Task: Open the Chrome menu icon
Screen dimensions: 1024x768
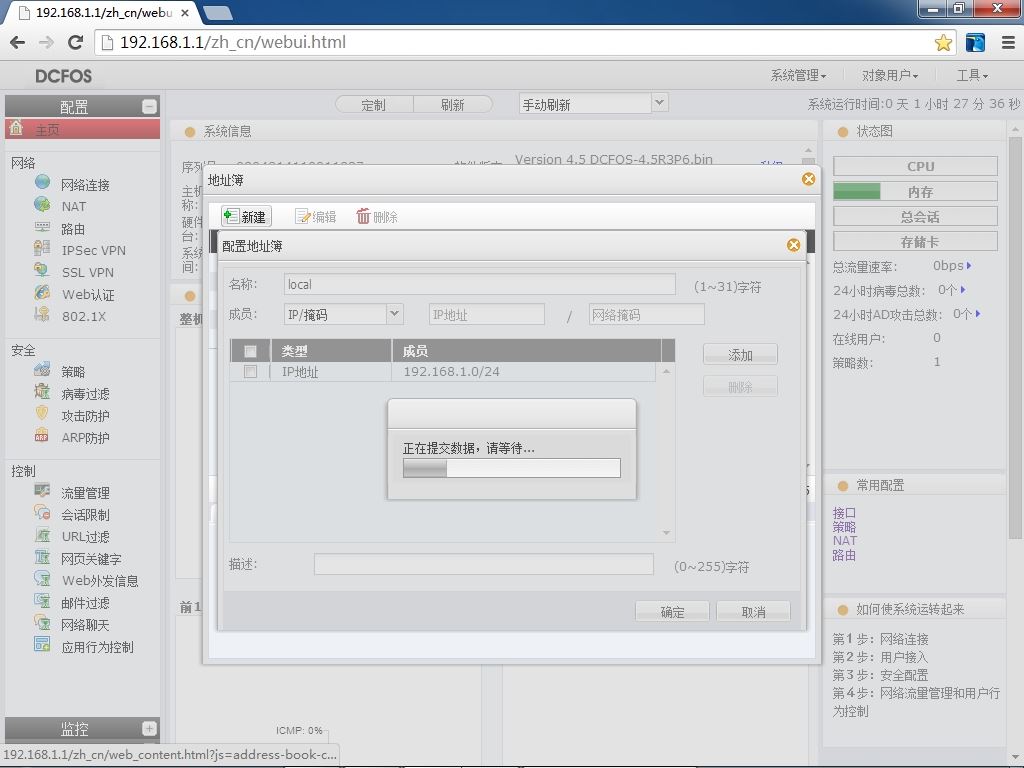Action: point(1008,43)
